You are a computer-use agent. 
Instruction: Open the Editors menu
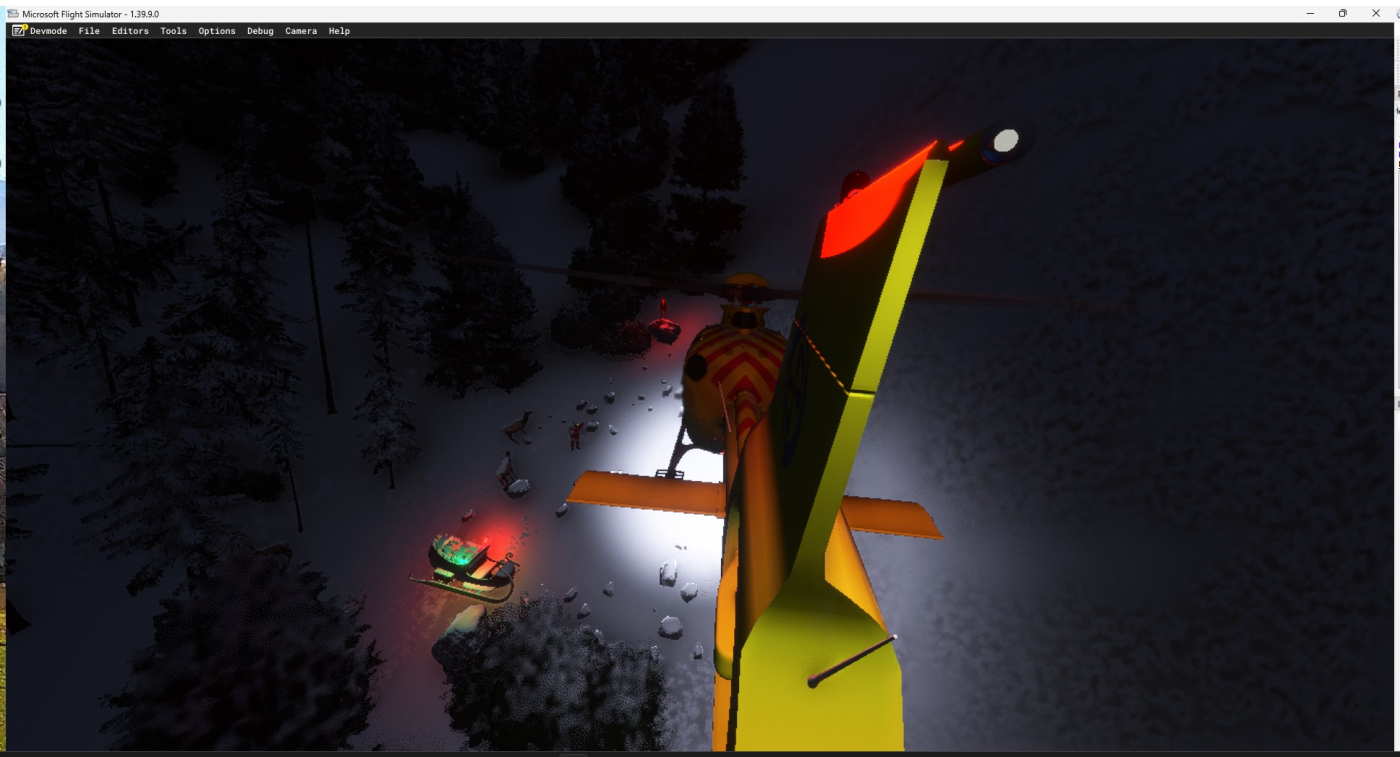pos(130,31)
